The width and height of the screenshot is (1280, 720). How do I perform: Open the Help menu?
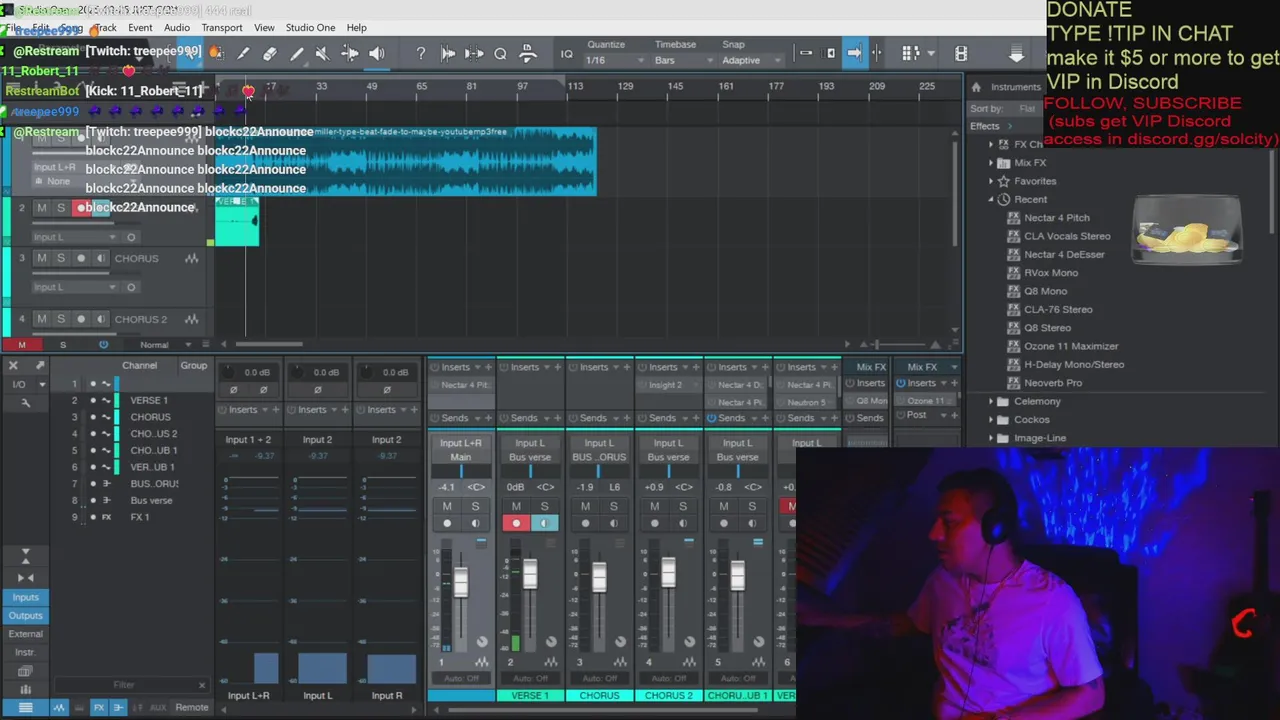click(357, 27)
